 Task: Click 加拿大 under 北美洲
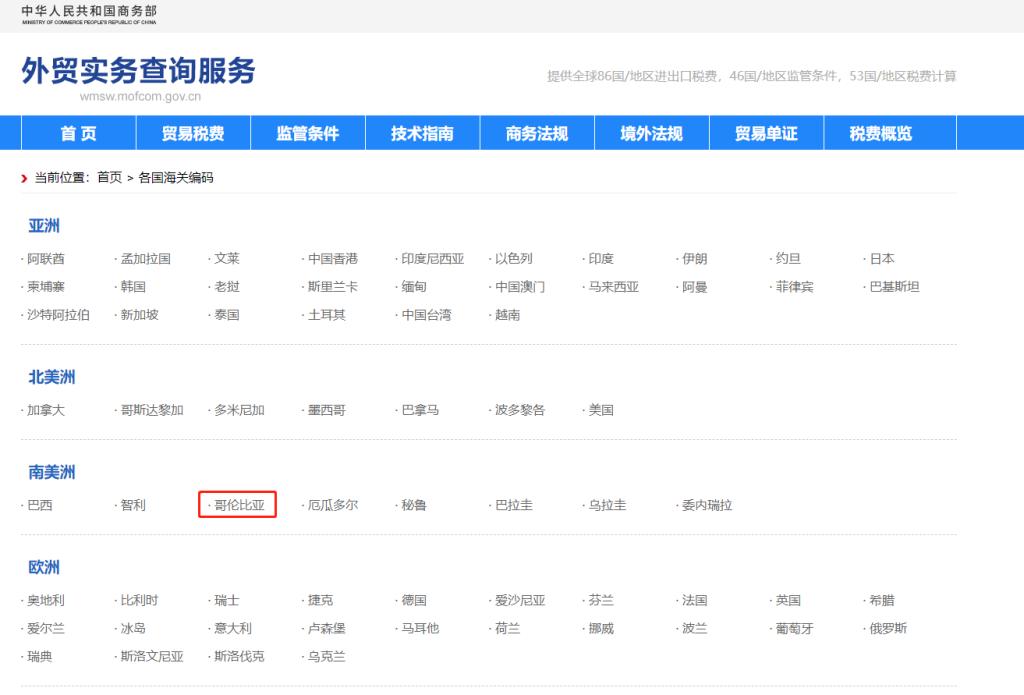46,410
